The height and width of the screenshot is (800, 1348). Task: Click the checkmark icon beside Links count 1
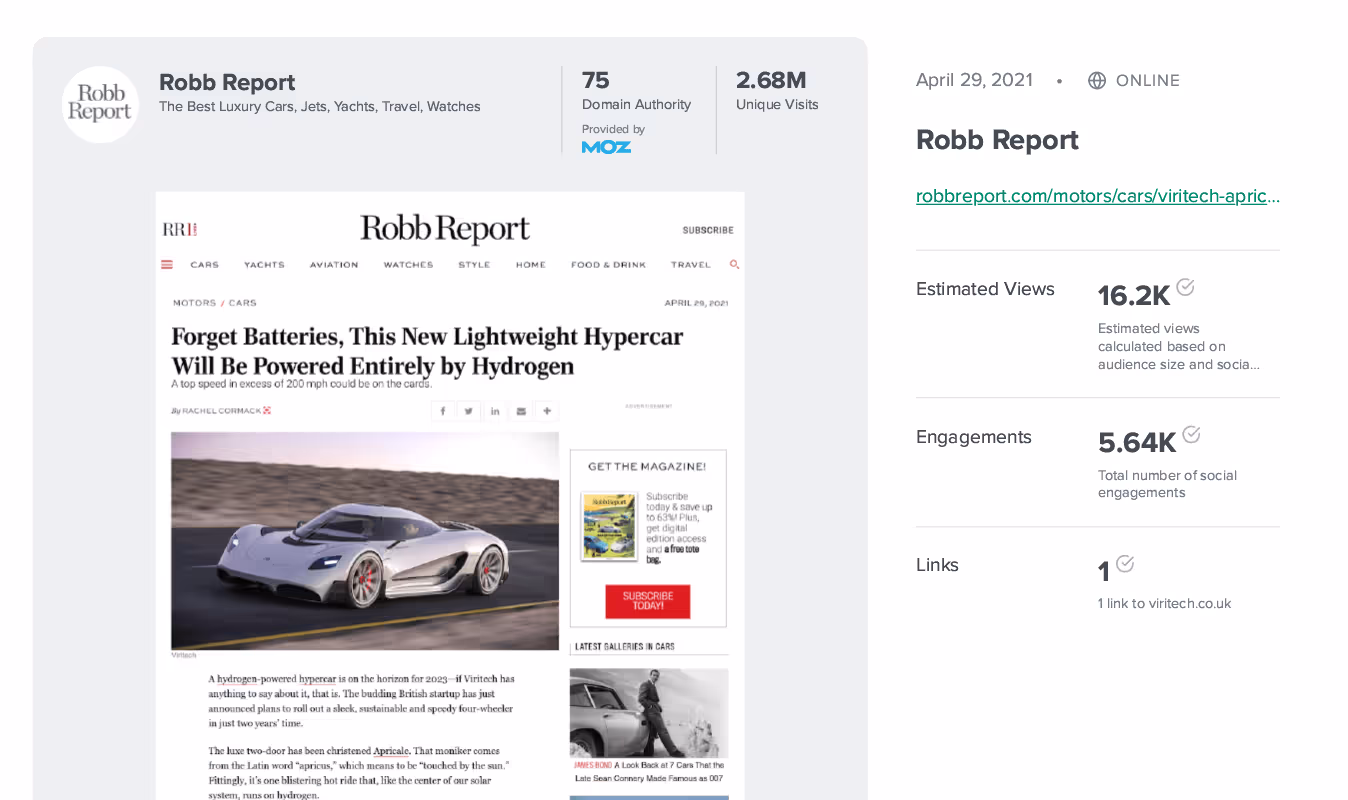click(x=1125, y=564)
